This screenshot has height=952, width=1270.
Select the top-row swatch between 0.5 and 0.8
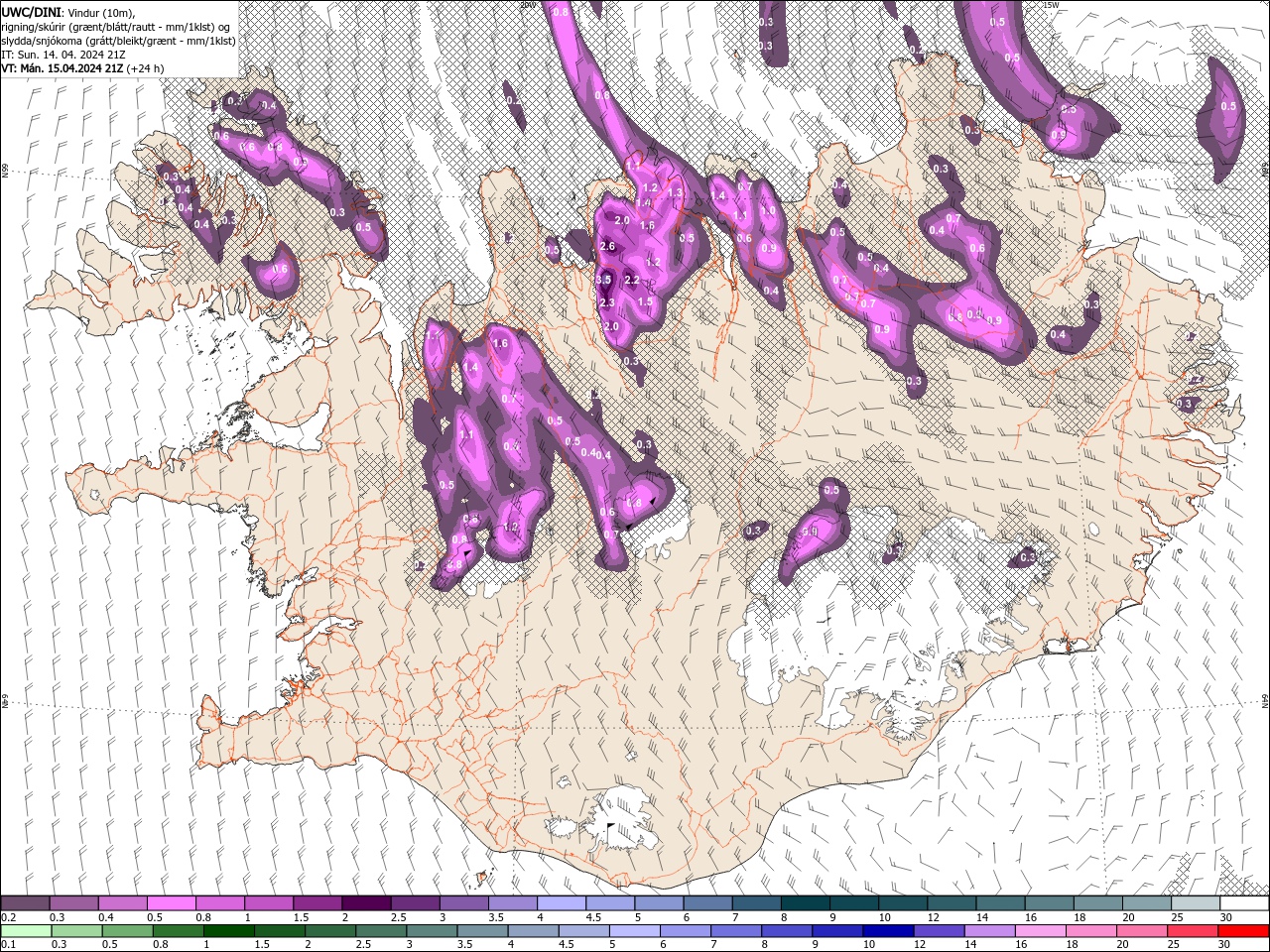pos(171,903)
